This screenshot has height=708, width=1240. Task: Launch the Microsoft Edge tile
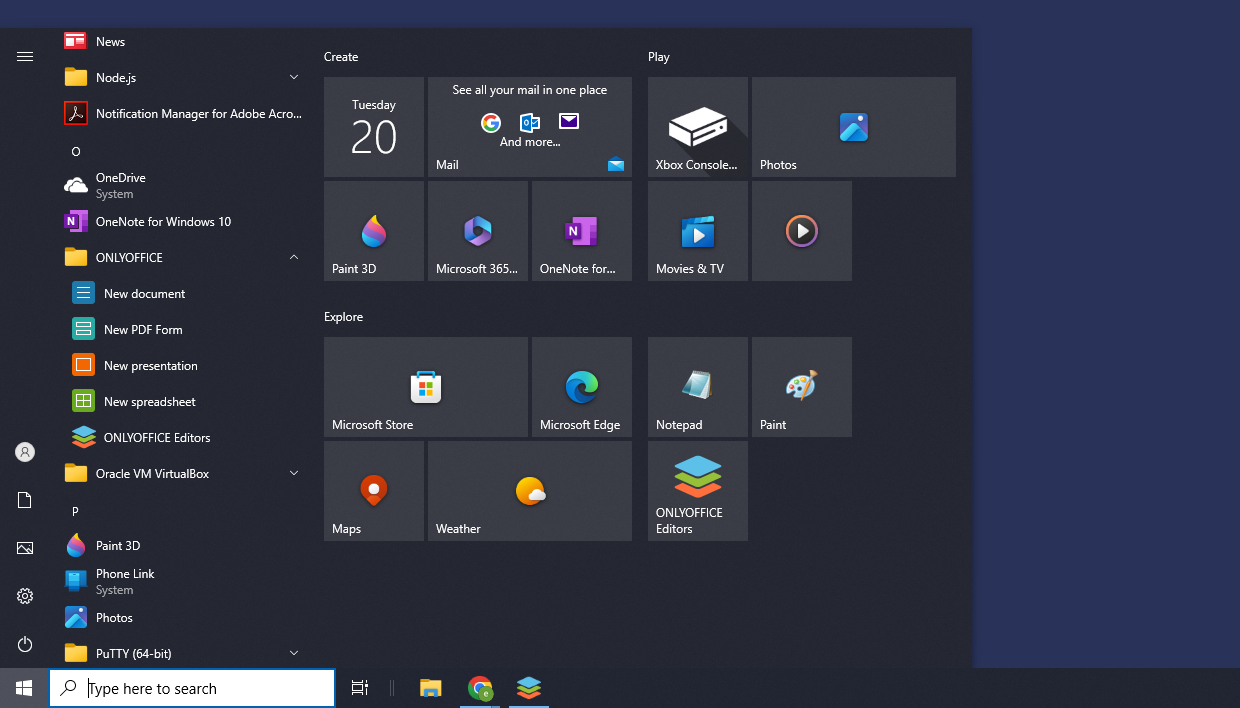click(x=582, y=387)
